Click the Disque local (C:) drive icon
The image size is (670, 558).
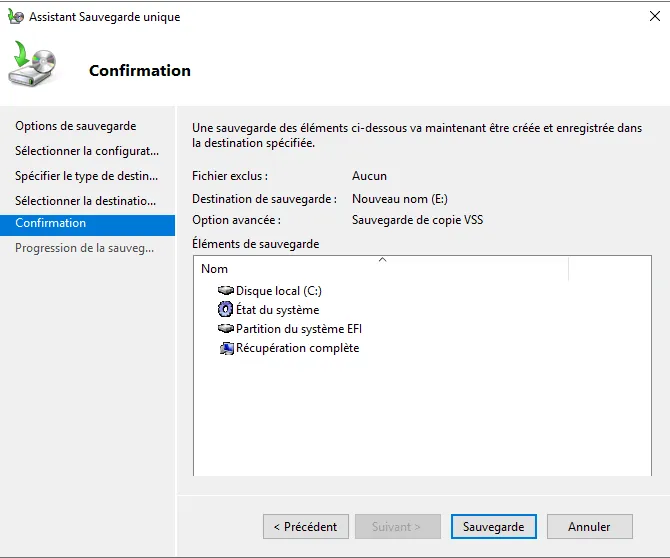click(x=226, y=291)
